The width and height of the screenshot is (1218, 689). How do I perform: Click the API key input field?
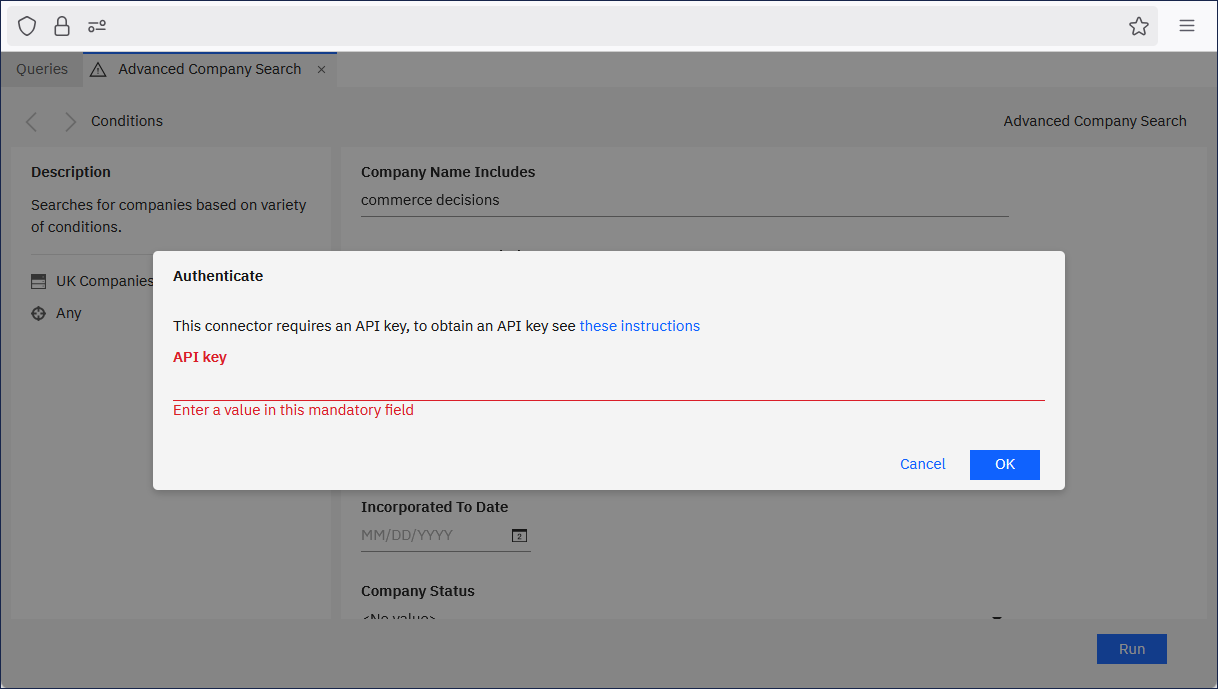[608, 385]
